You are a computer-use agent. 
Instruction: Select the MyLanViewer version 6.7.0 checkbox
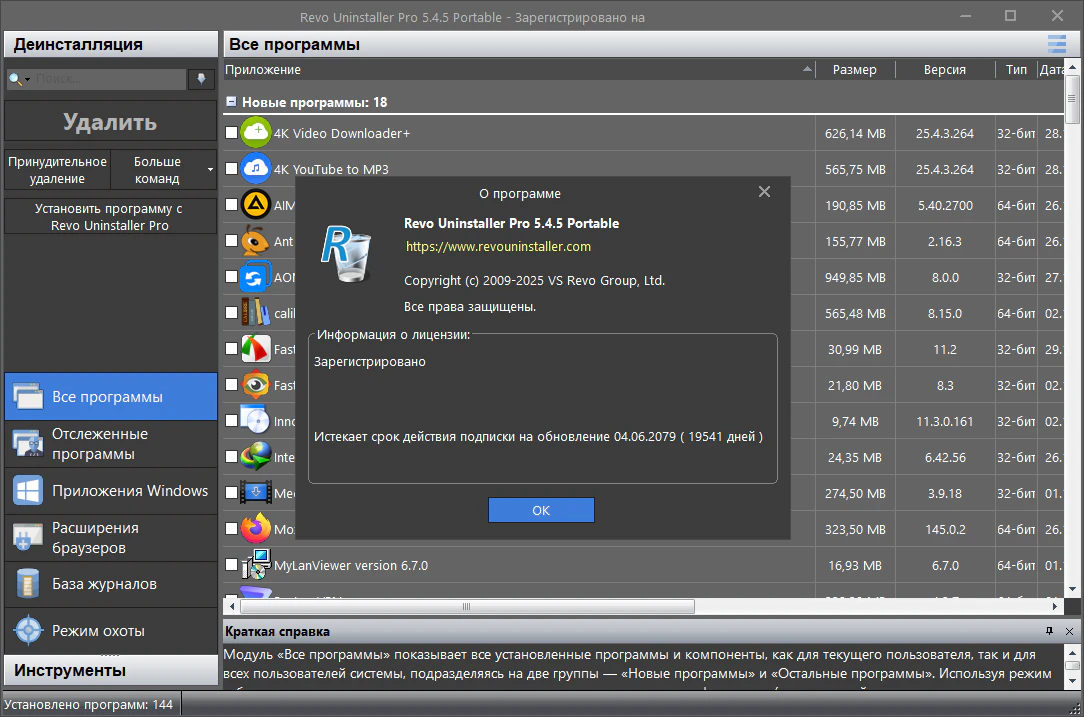pyautogui.click(x=232, y=565)
